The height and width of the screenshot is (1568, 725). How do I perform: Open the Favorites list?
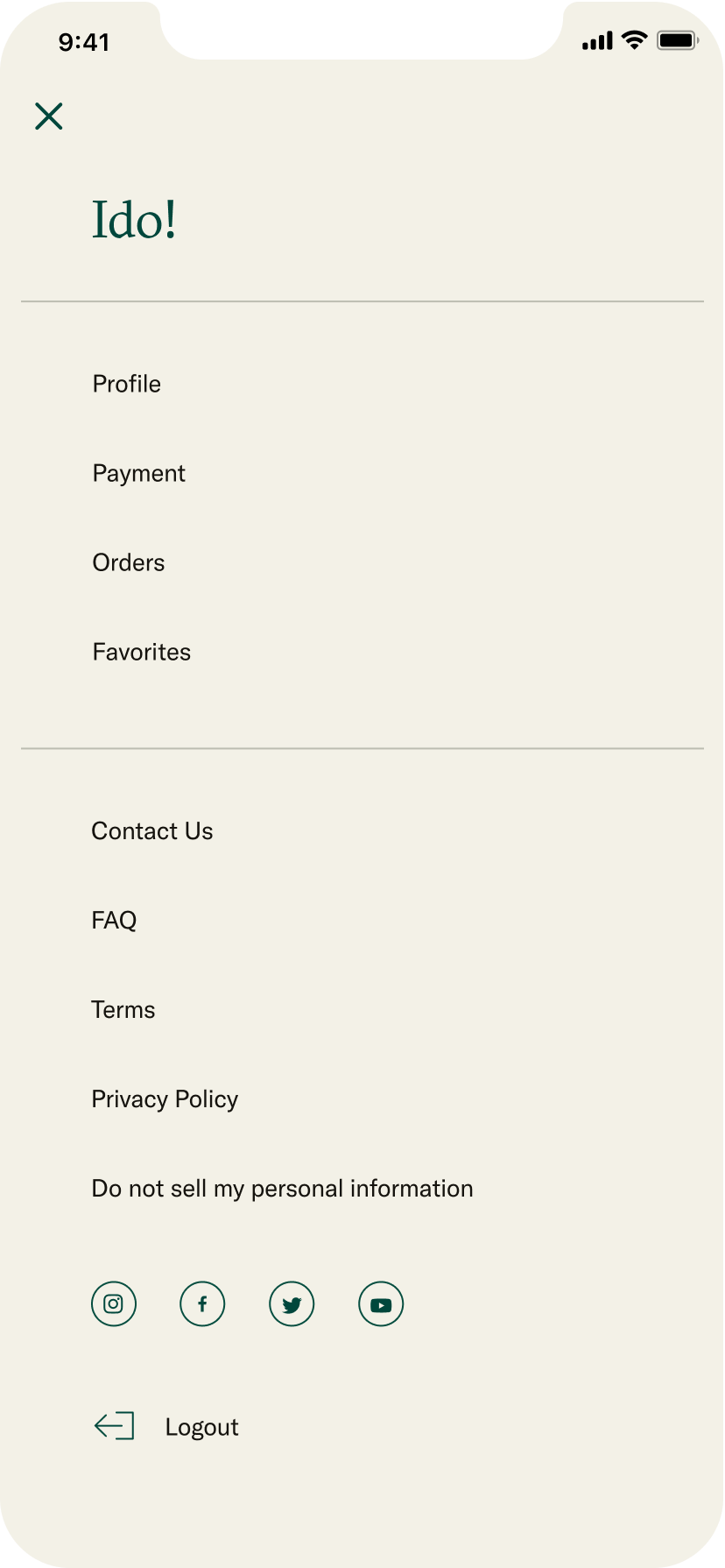pos(142,652)
